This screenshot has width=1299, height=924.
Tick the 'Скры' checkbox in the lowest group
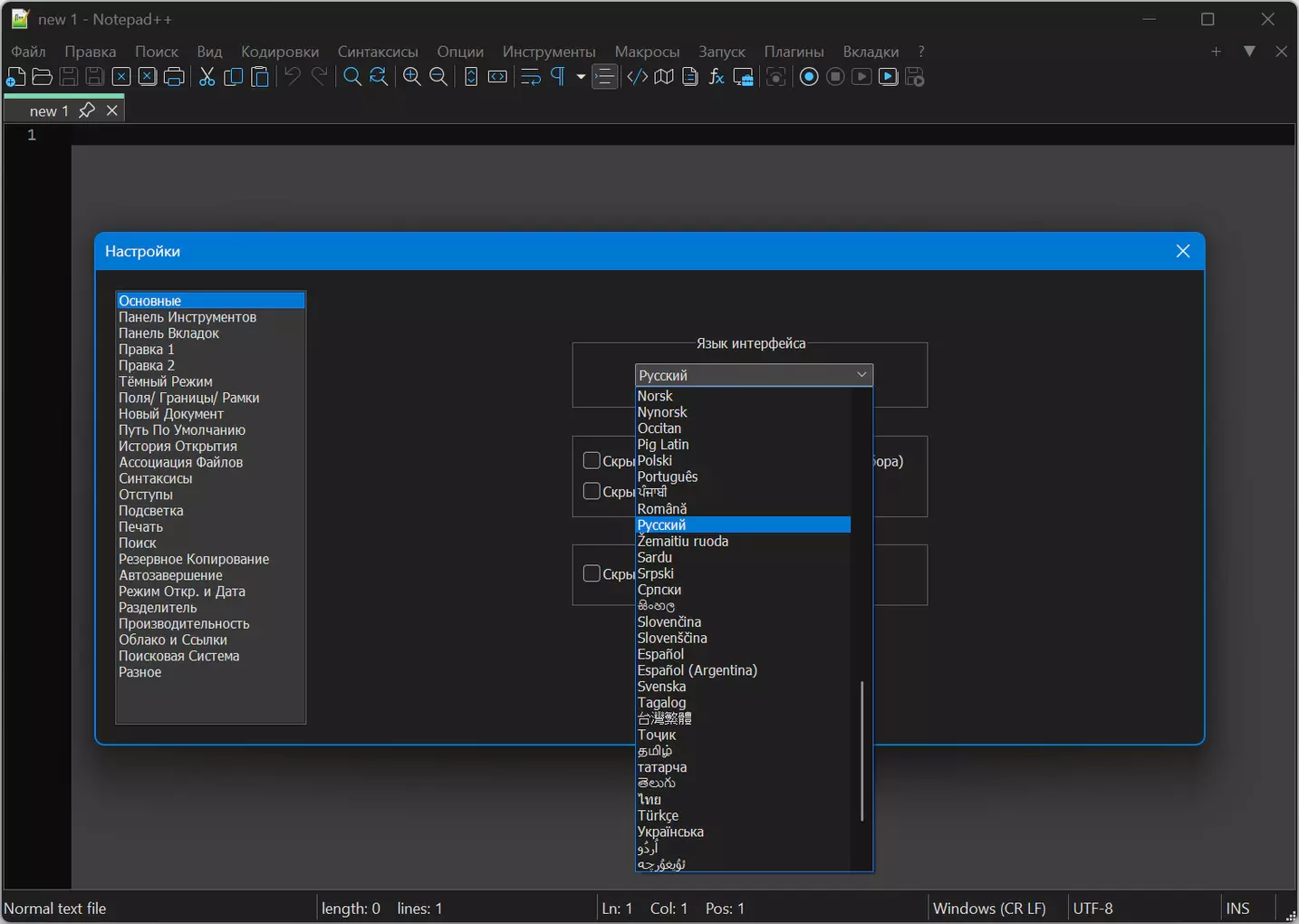coord(592,573)
